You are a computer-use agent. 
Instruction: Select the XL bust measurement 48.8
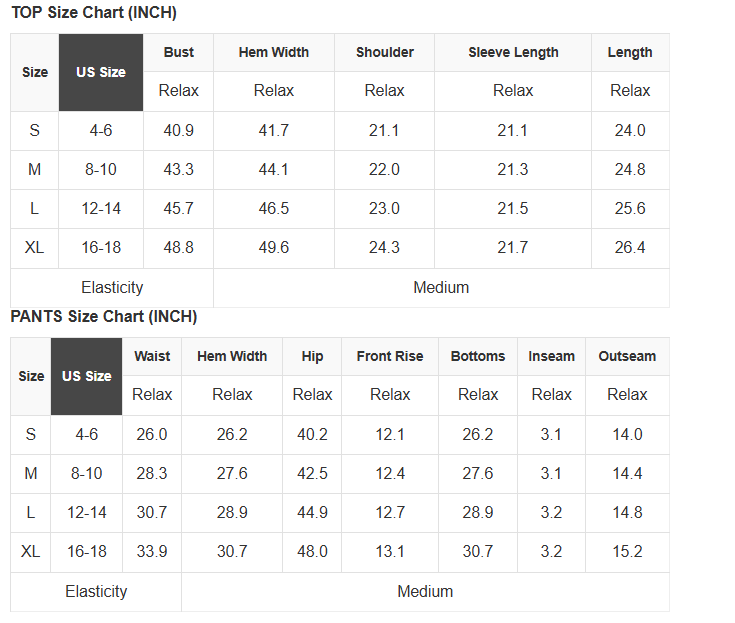point(178,247)
